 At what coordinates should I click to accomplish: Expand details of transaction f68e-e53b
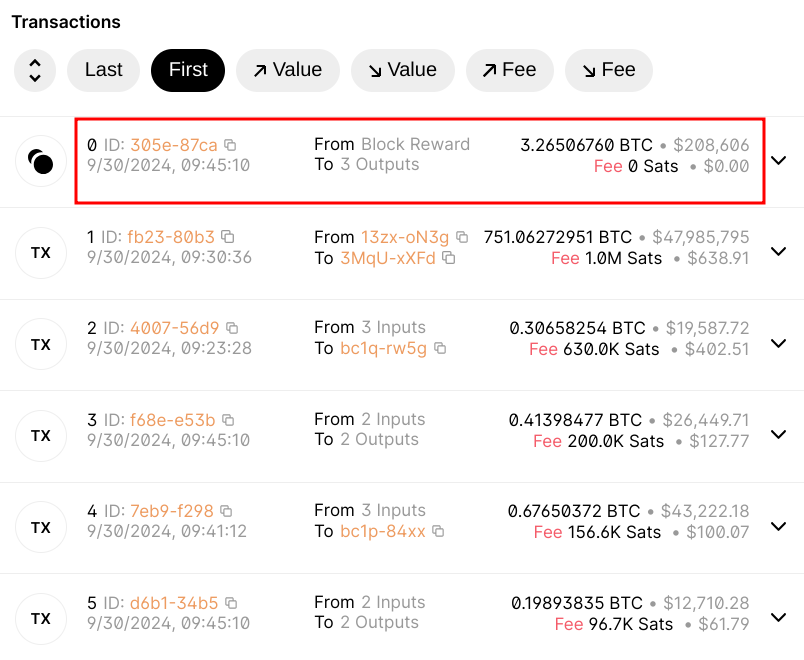point(779,435)
